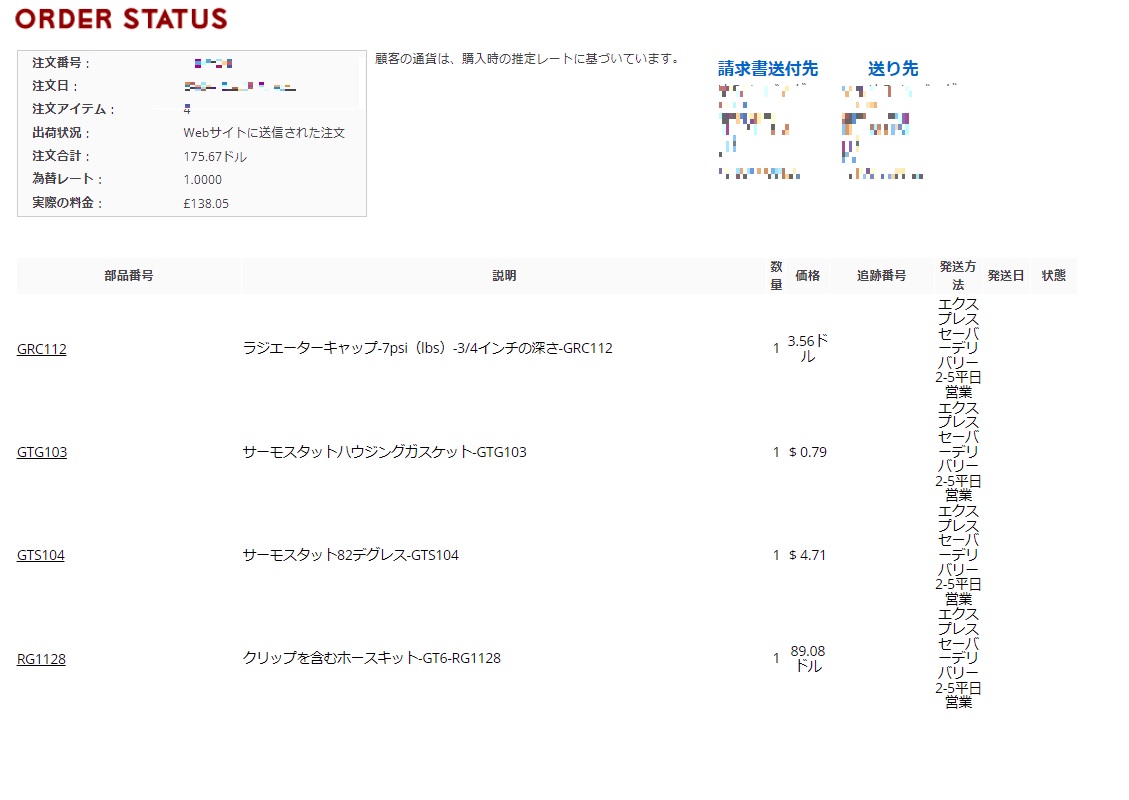Click the 発送方法 column header
This screenshot has height=800, width=1129.
tap(957, 276)
